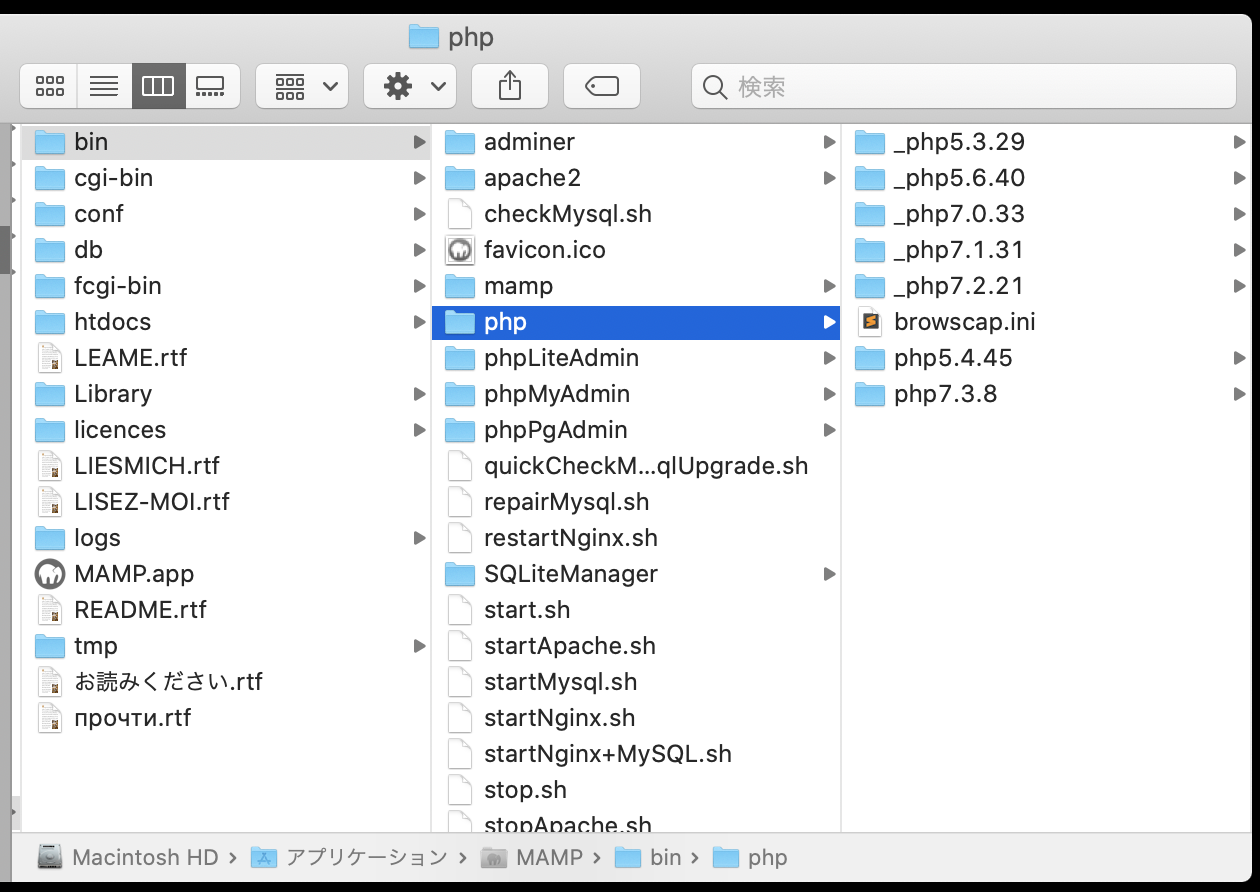Select the _php7.0.33 folder

point(1047,214)
